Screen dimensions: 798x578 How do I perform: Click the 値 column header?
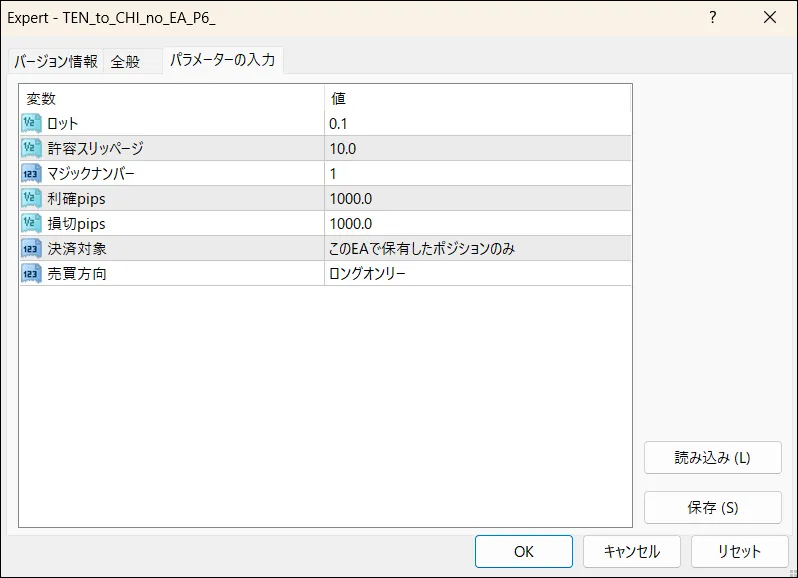click(478, 99)
